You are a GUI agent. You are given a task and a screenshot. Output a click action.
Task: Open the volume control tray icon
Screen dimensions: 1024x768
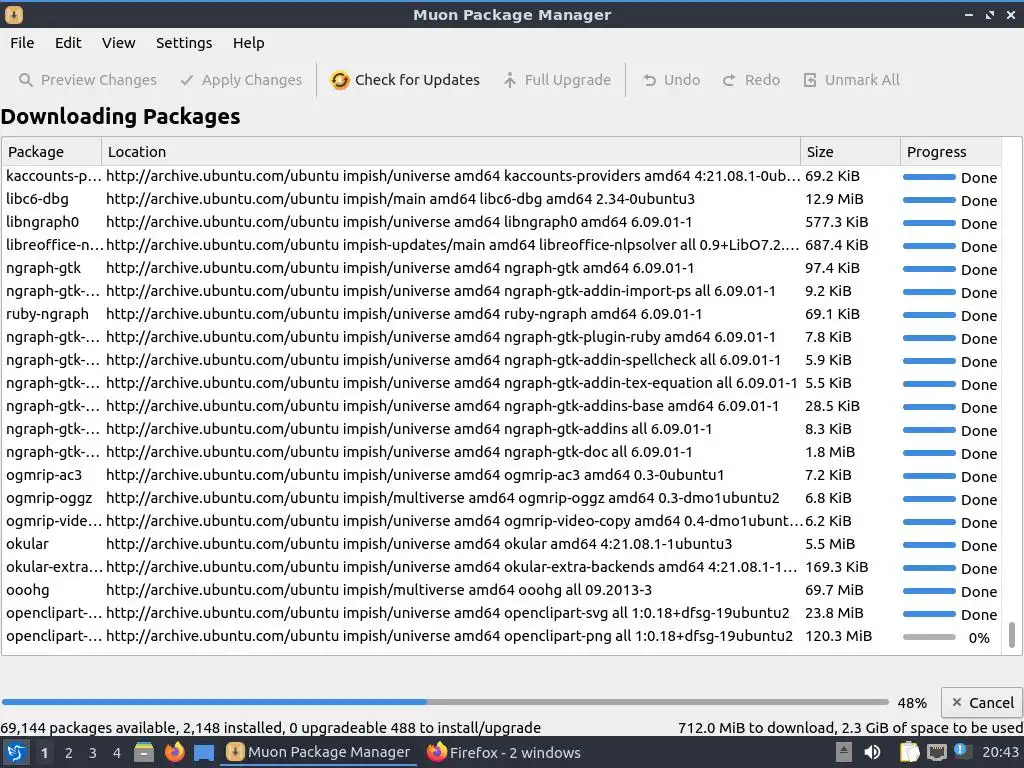872,752
